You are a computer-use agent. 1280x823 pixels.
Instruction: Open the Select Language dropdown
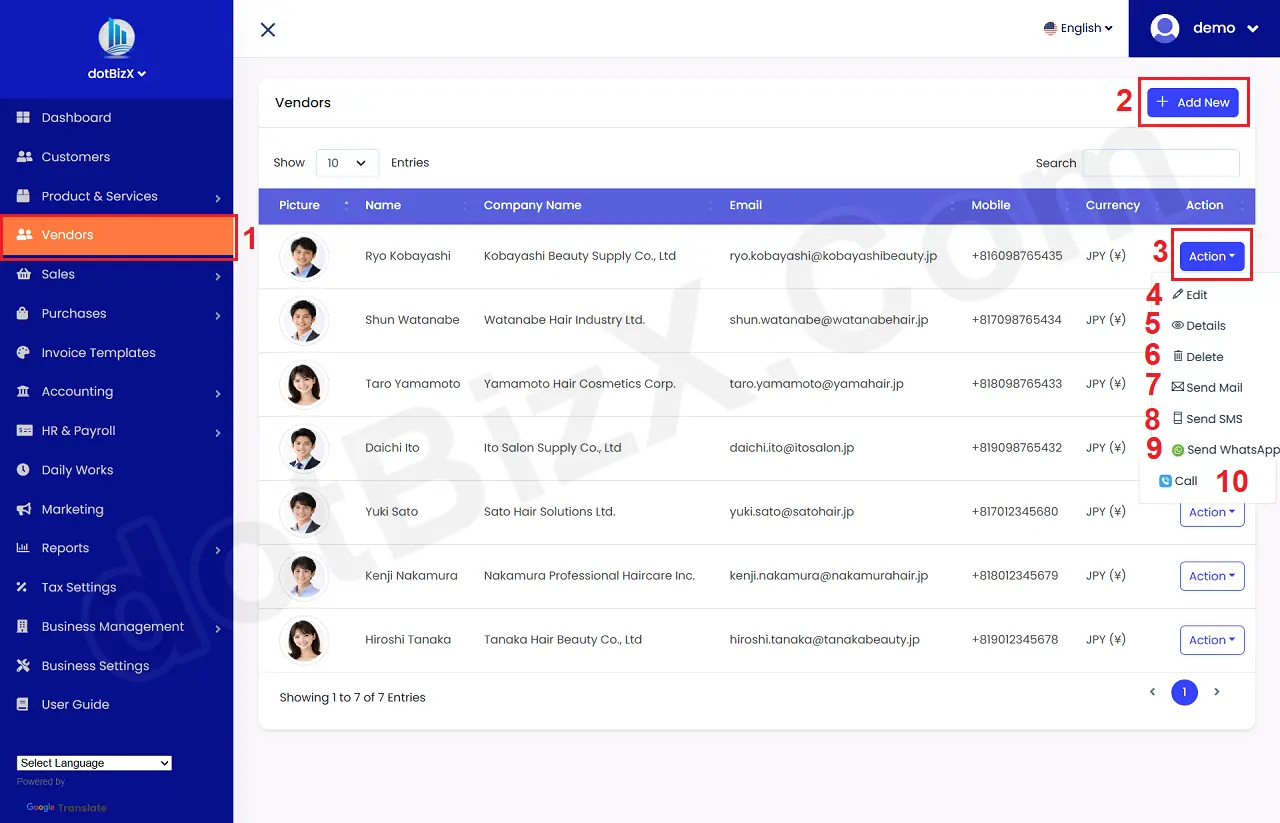click(93, 762)
